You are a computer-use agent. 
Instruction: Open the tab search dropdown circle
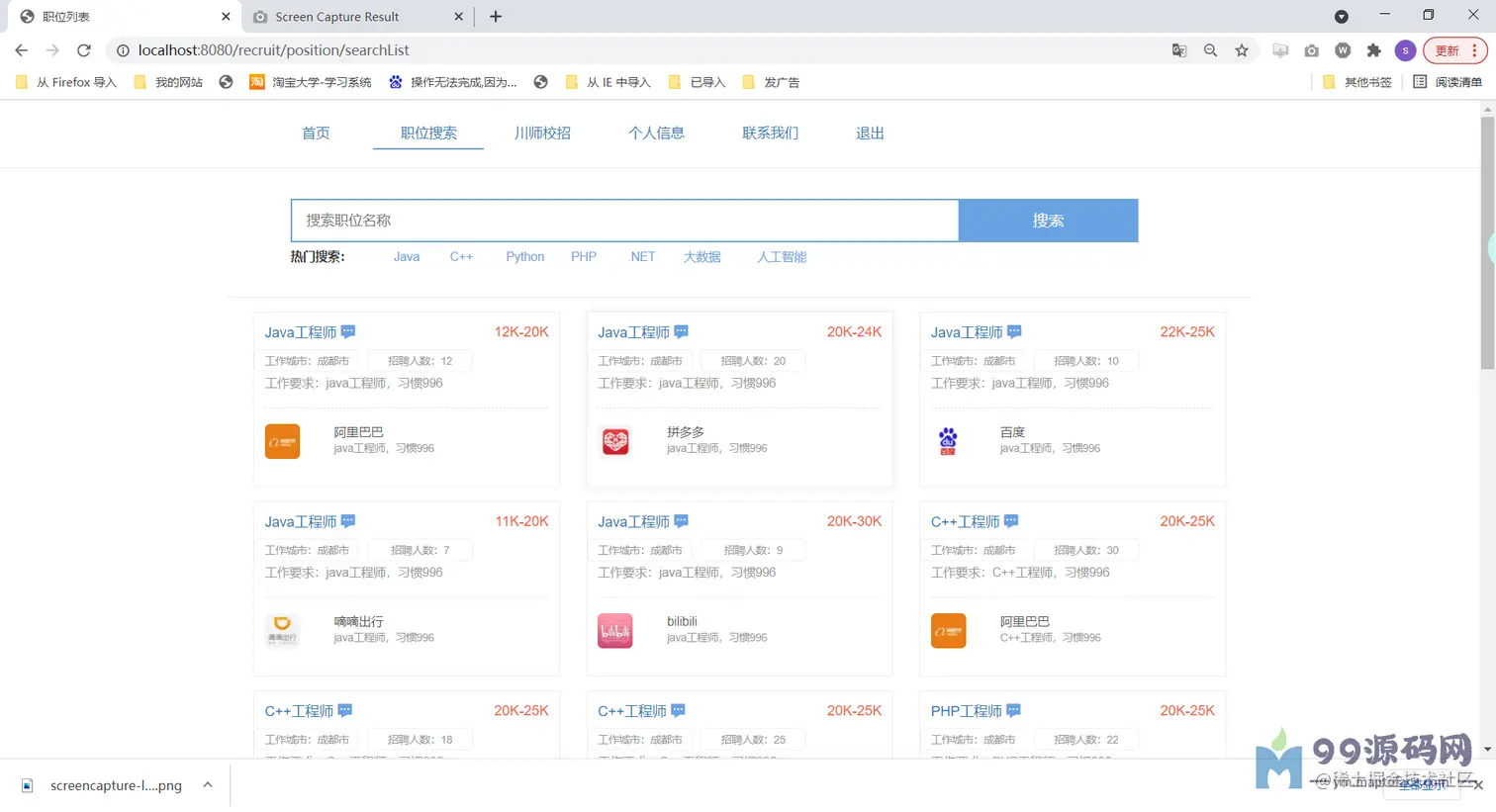point(1342,17)
